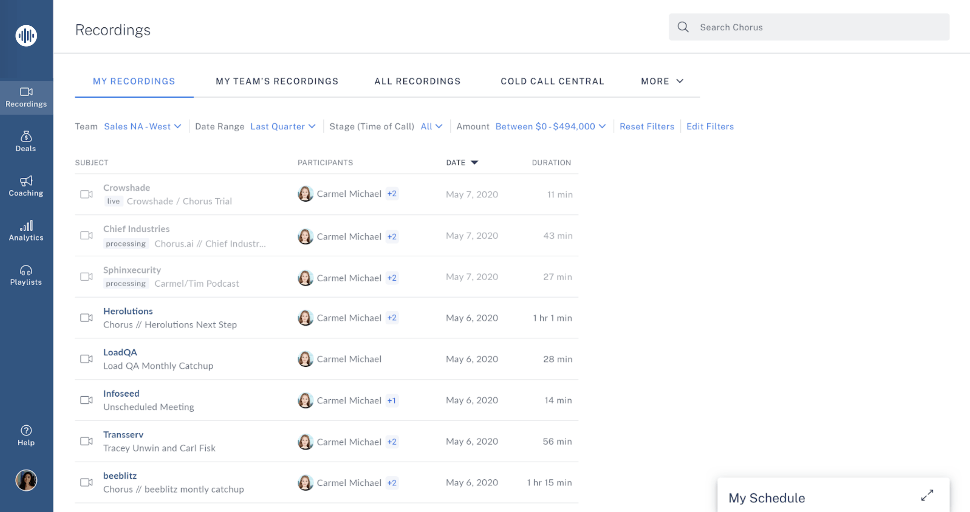Switch to the My Team's Recordings tab
The image size is (970, 512).
click(x=277, y=81)
